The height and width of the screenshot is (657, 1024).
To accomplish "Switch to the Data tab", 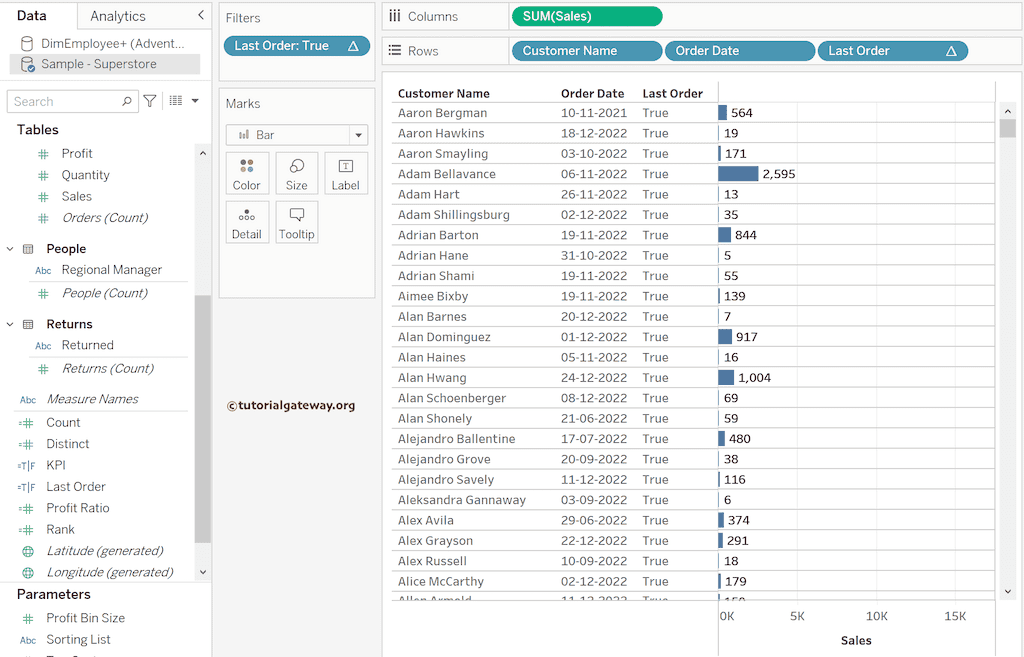I will (31, 15).
